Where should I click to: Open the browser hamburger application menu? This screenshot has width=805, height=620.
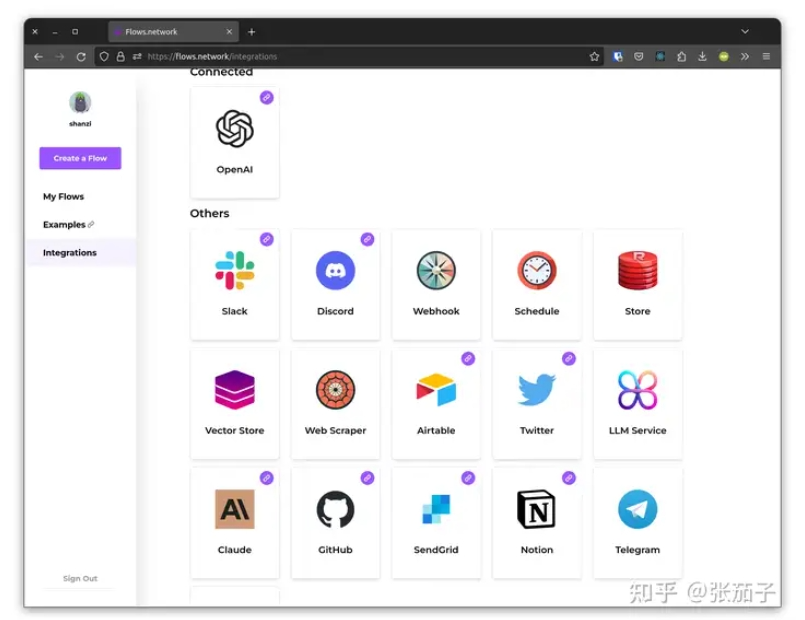766,56
